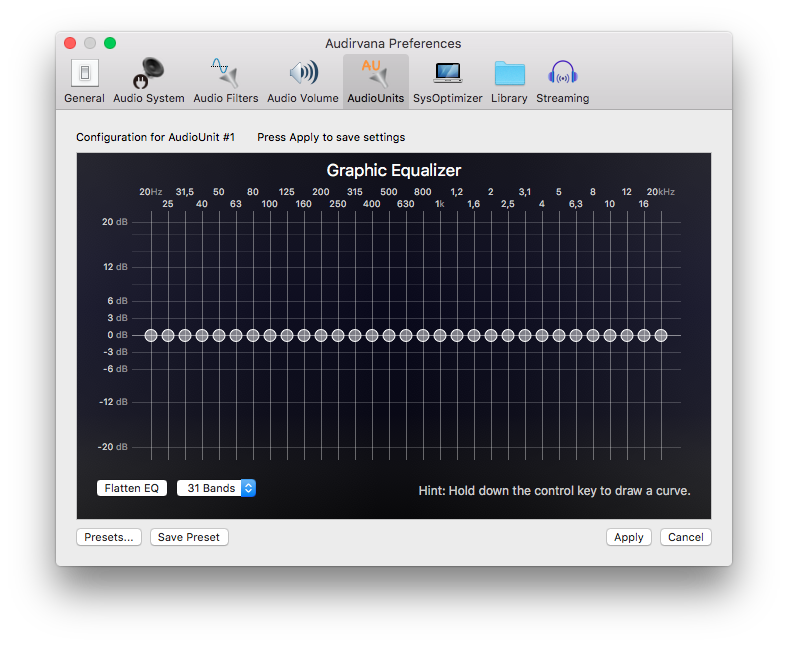The width and height of the screenshot is (788, 646).
Task: Click the 800 Hz band slider knob
Action: click(x=423, y=335)
